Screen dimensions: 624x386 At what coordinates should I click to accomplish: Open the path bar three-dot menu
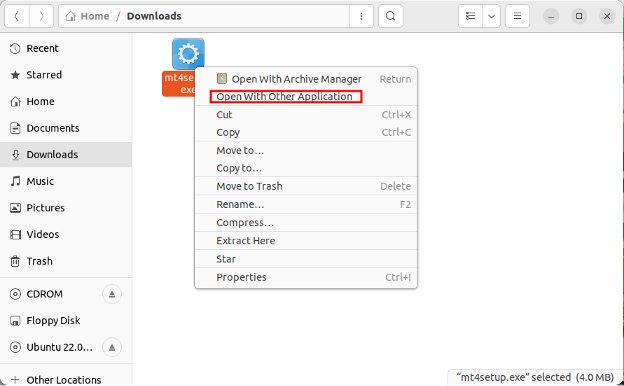click(x=361, y=16)
